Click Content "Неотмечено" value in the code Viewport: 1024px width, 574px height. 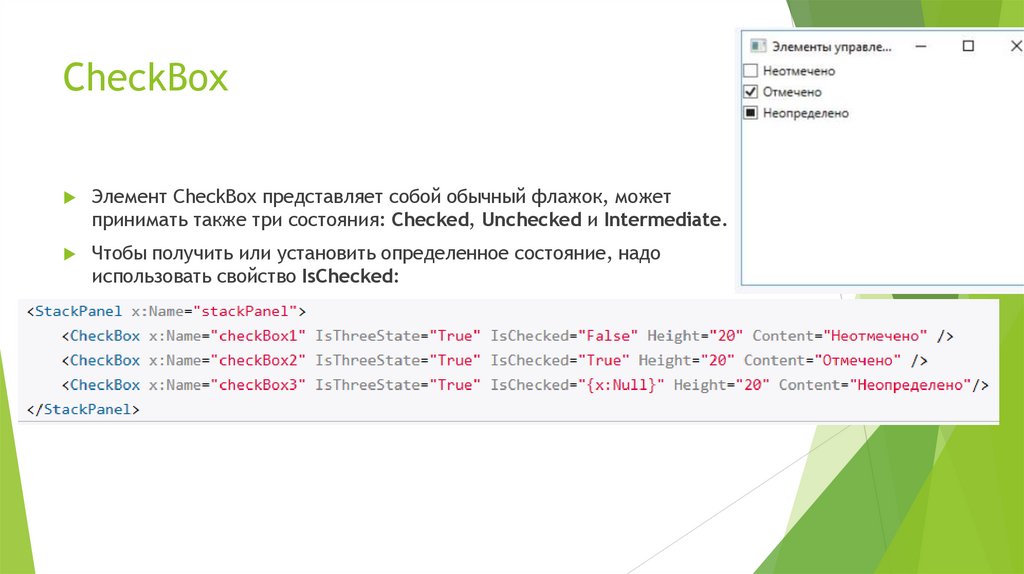[875, 336]
